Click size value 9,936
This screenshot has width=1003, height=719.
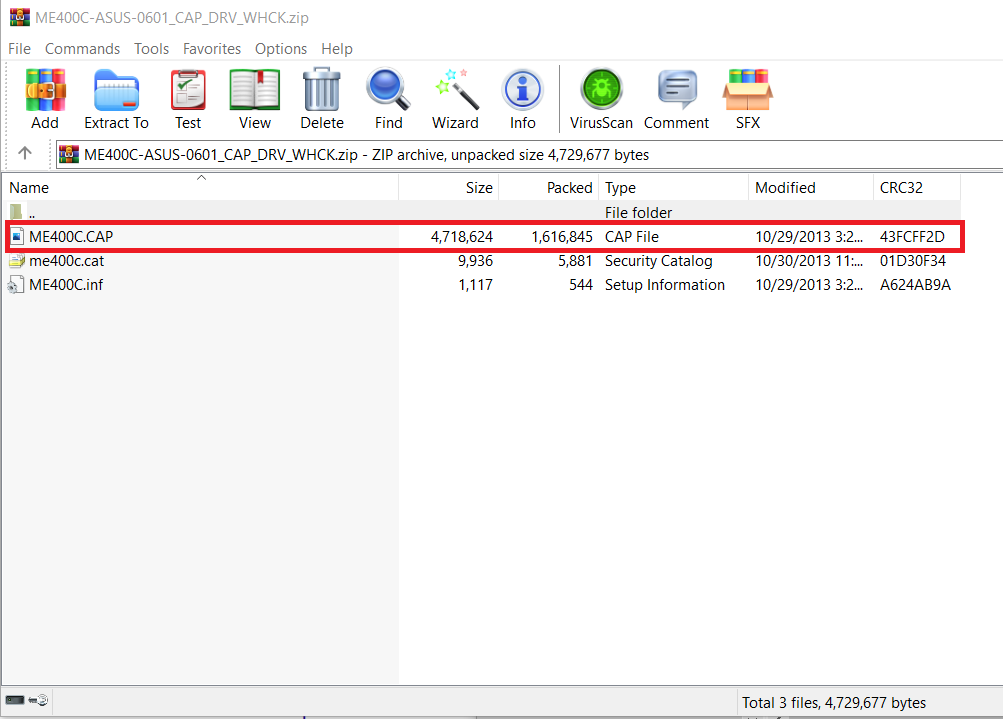[x=475, y=261]
